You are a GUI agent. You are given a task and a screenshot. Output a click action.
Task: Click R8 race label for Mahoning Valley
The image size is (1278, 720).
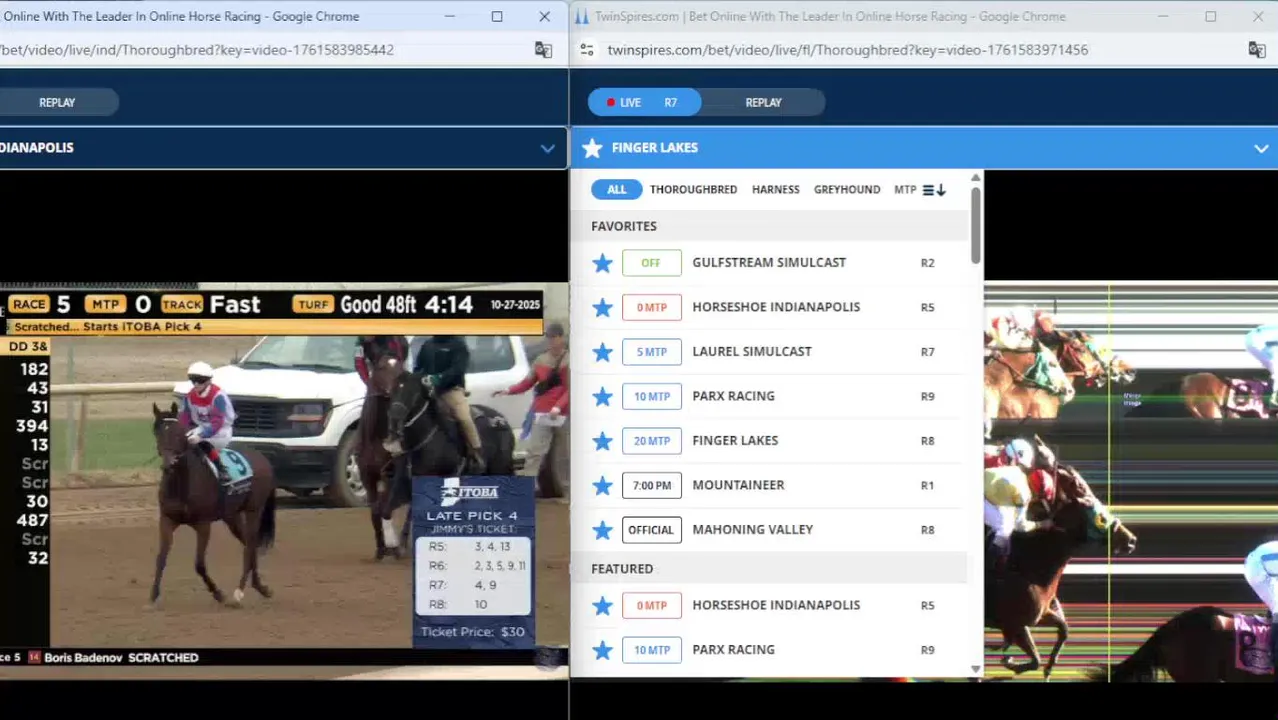point(927,530)
